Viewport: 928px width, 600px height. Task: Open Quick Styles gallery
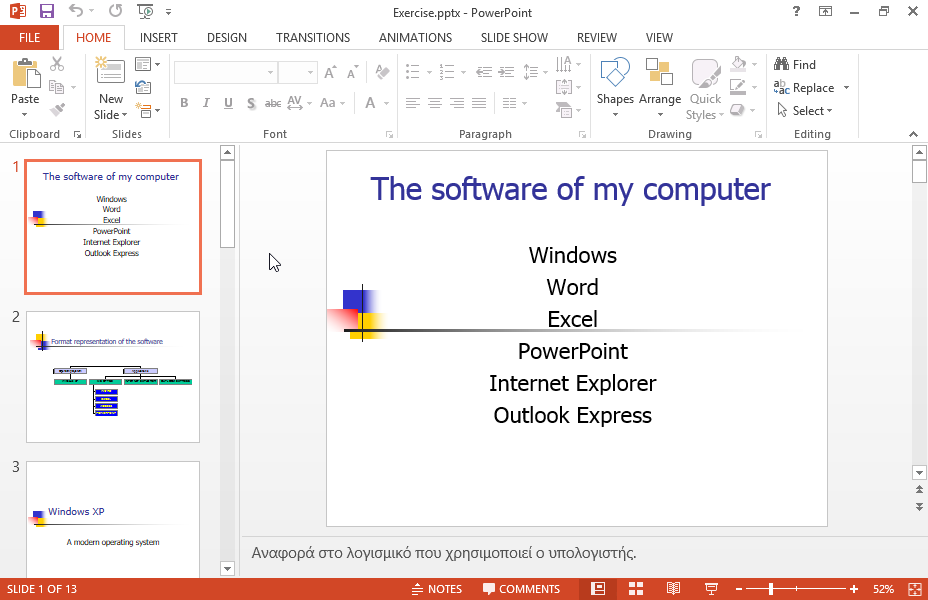click(705, 89)
